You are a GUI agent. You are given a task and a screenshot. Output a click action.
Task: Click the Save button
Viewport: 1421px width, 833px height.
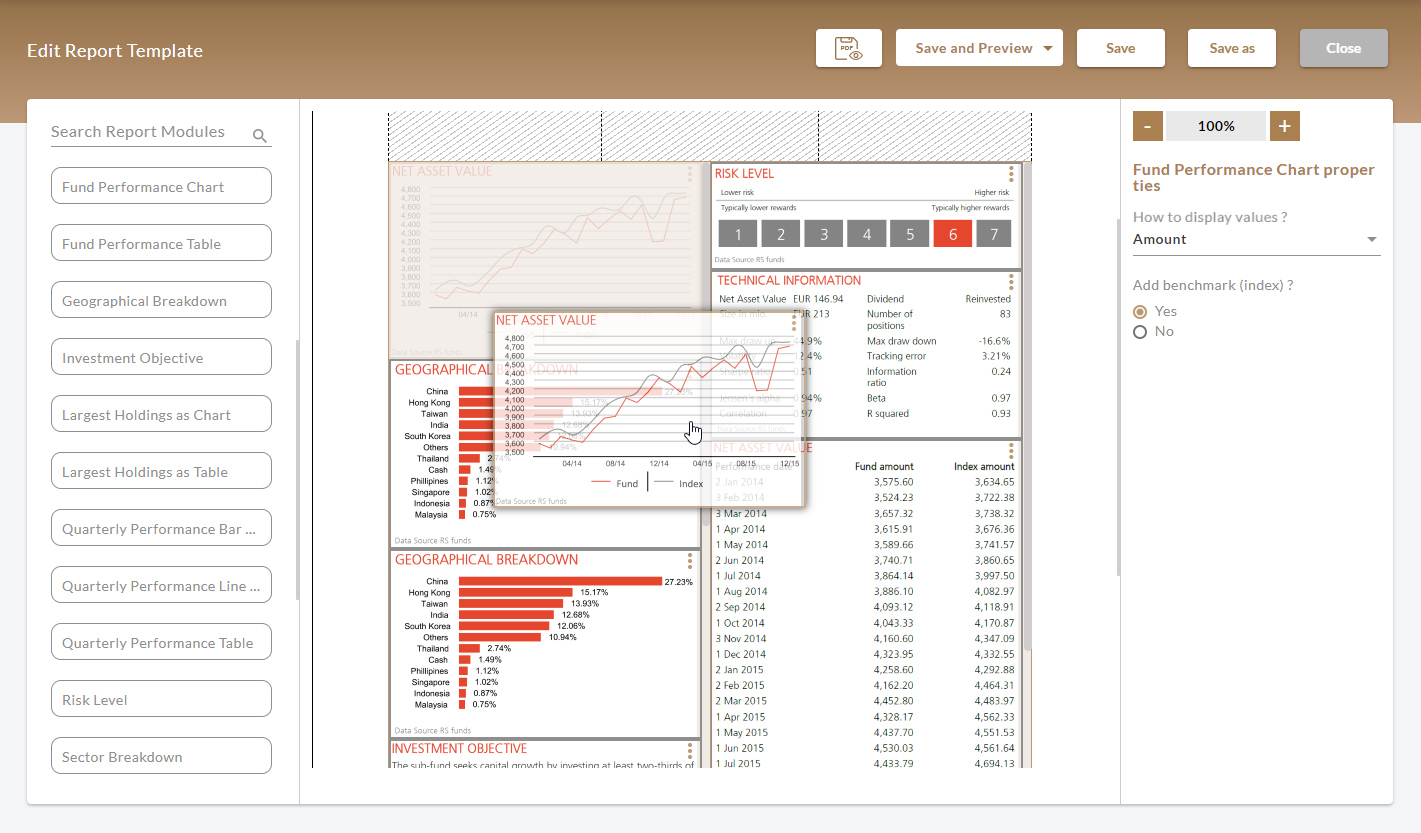(x=1120, y=48)
